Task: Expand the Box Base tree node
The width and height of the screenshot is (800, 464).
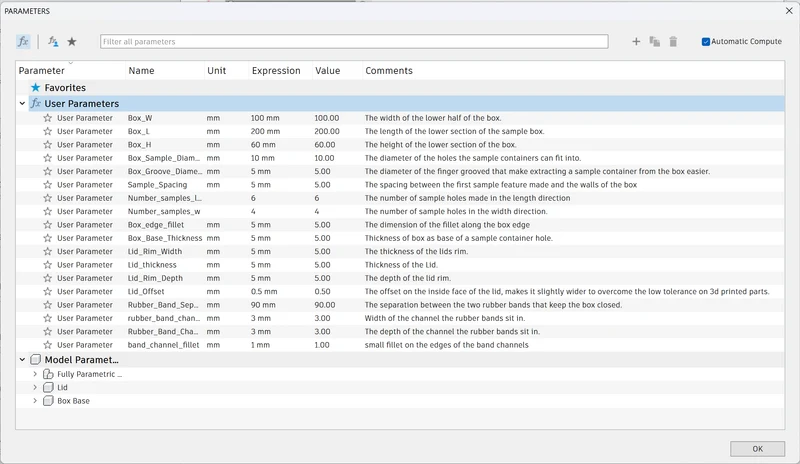Action: 35,401
